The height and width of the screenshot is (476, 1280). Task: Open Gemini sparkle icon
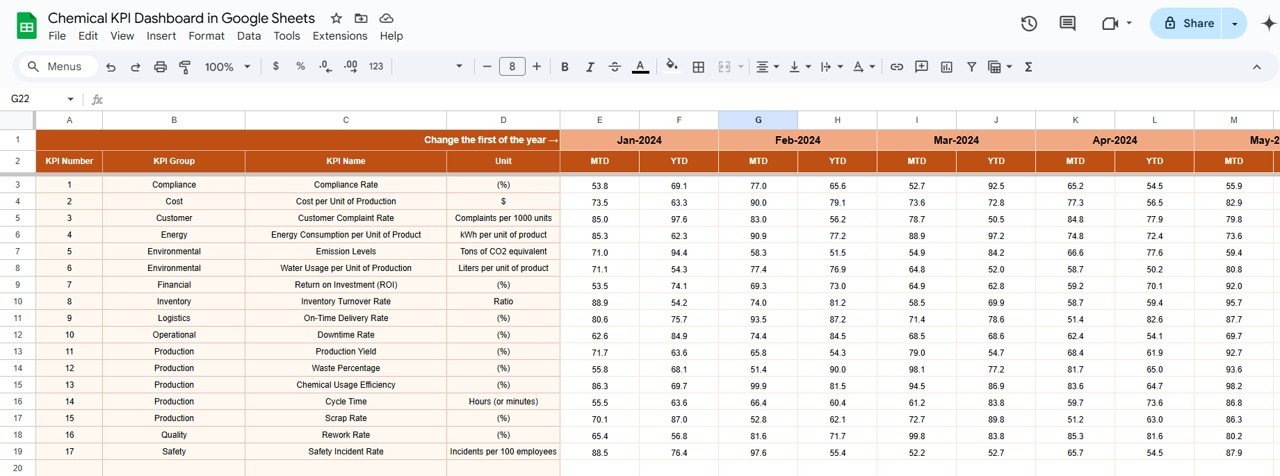pyautogui.click(x=1269, y=24)
